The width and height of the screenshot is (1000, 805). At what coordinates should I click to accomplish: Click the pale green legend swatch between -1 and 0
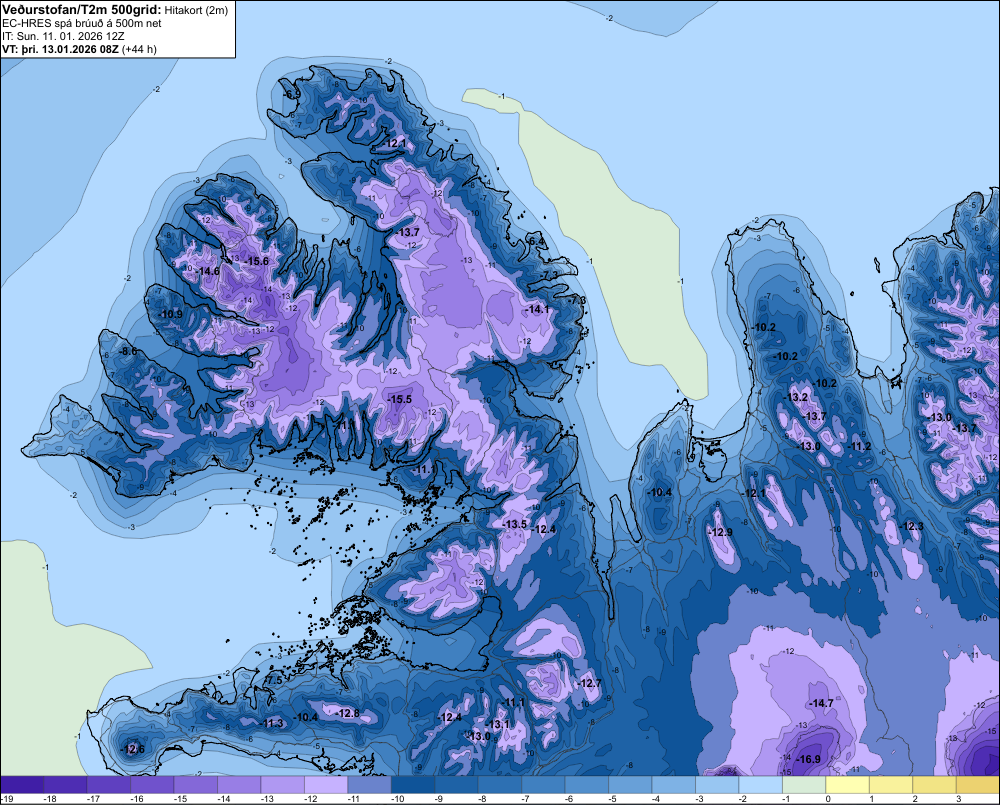(804, 784)
